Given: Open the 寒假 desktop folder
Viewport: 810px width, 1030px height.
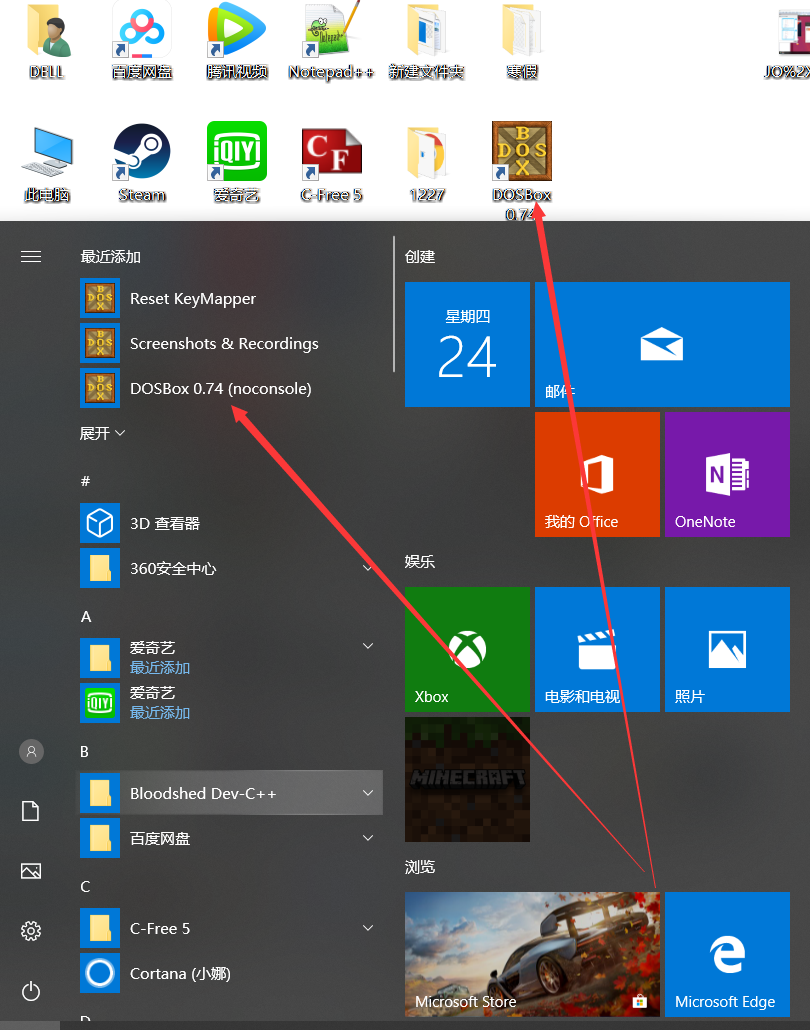Looking at the screenshot, I should click(x=522, y=41).
